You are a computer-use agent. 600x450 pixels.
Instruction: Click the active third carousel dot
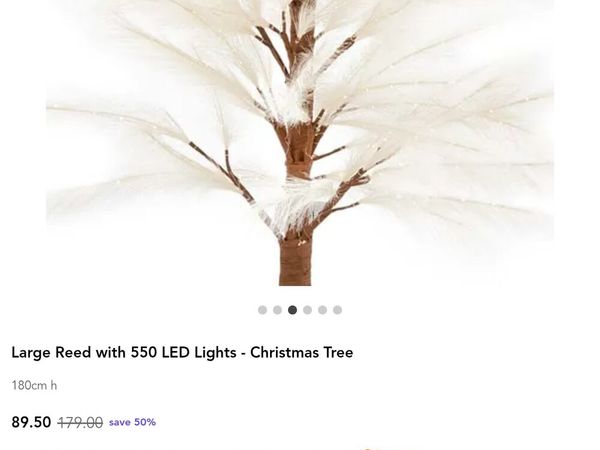pos(292,310)
